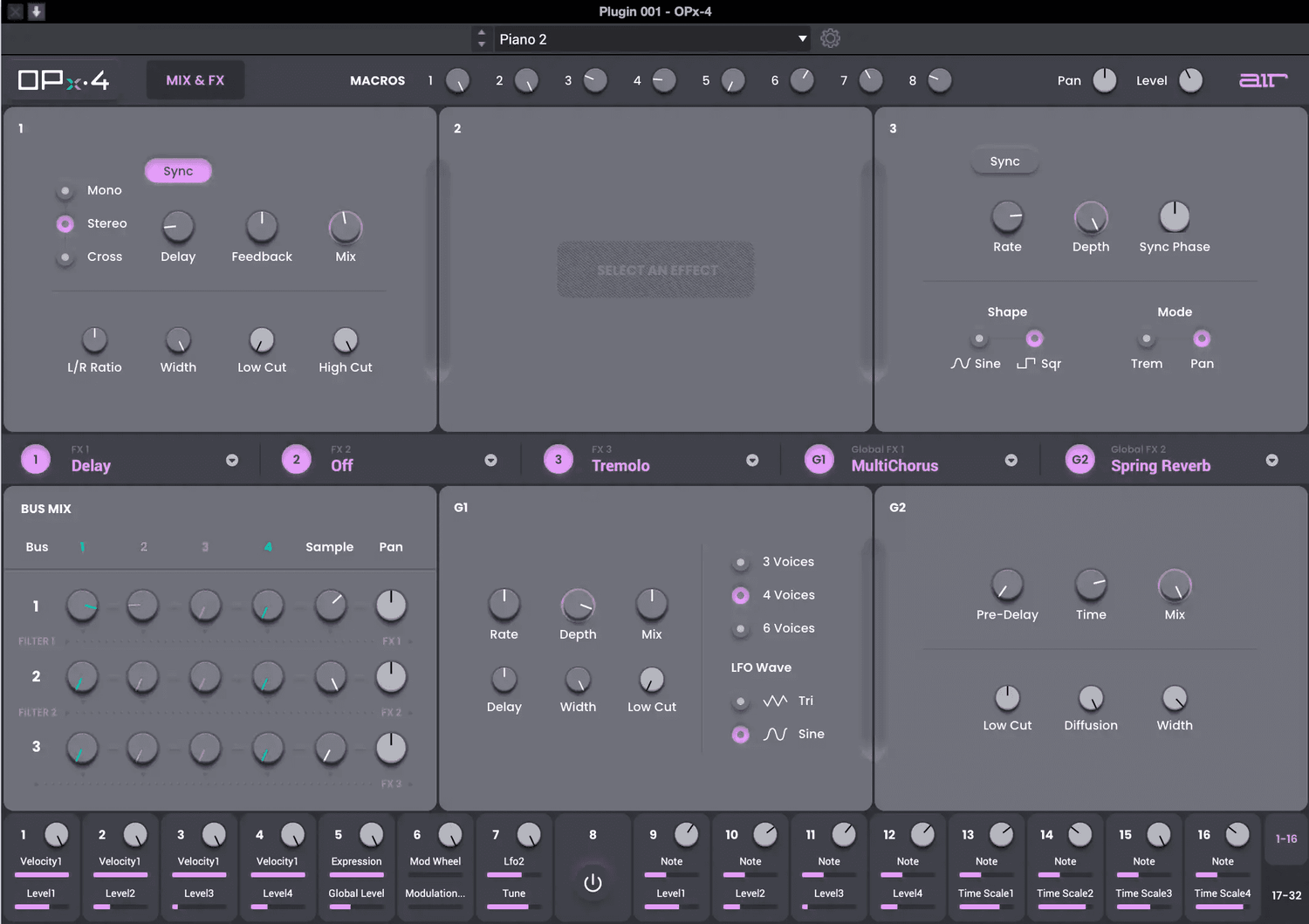Enable Sync in the Tremolo panel
This screenshot has height=924, width=1309.
[1004, 161]
